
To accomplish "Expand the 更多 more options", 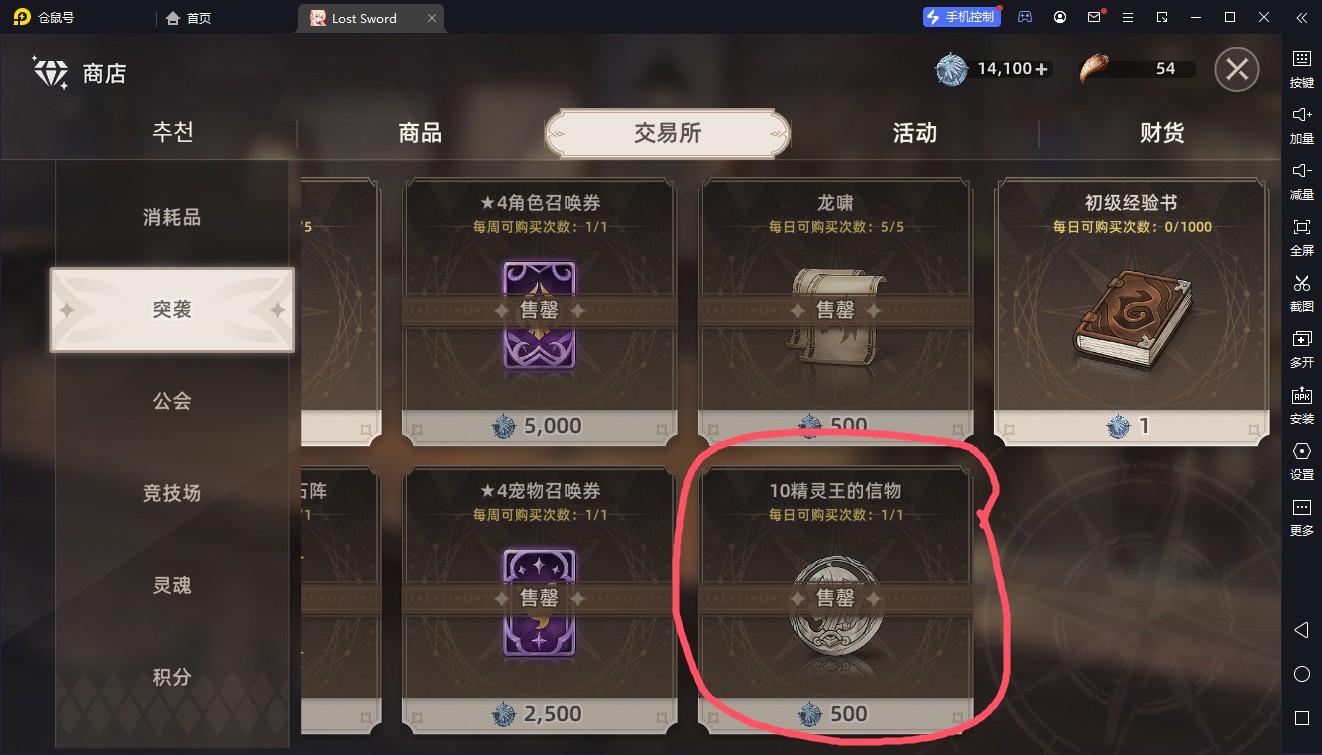I will pos(1301,517).
